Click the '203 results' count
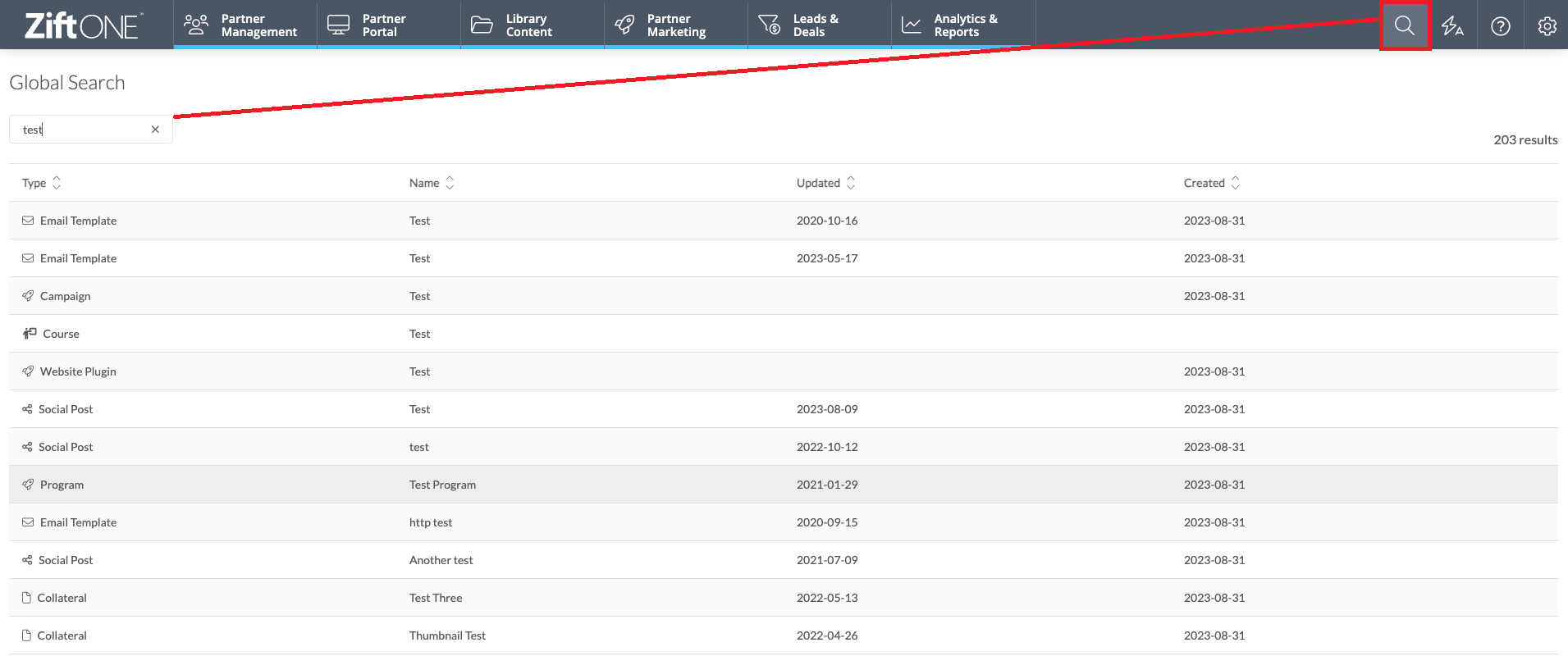1568x656 pixels. point(1525,139)
